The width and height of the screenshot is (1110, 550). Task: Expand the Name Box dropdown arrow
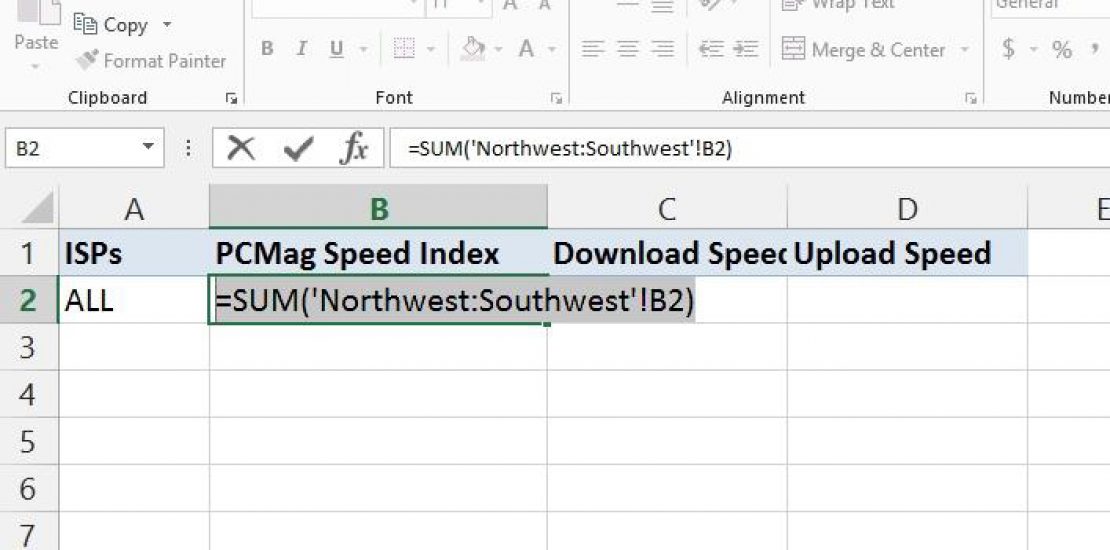tap(148, 149)
